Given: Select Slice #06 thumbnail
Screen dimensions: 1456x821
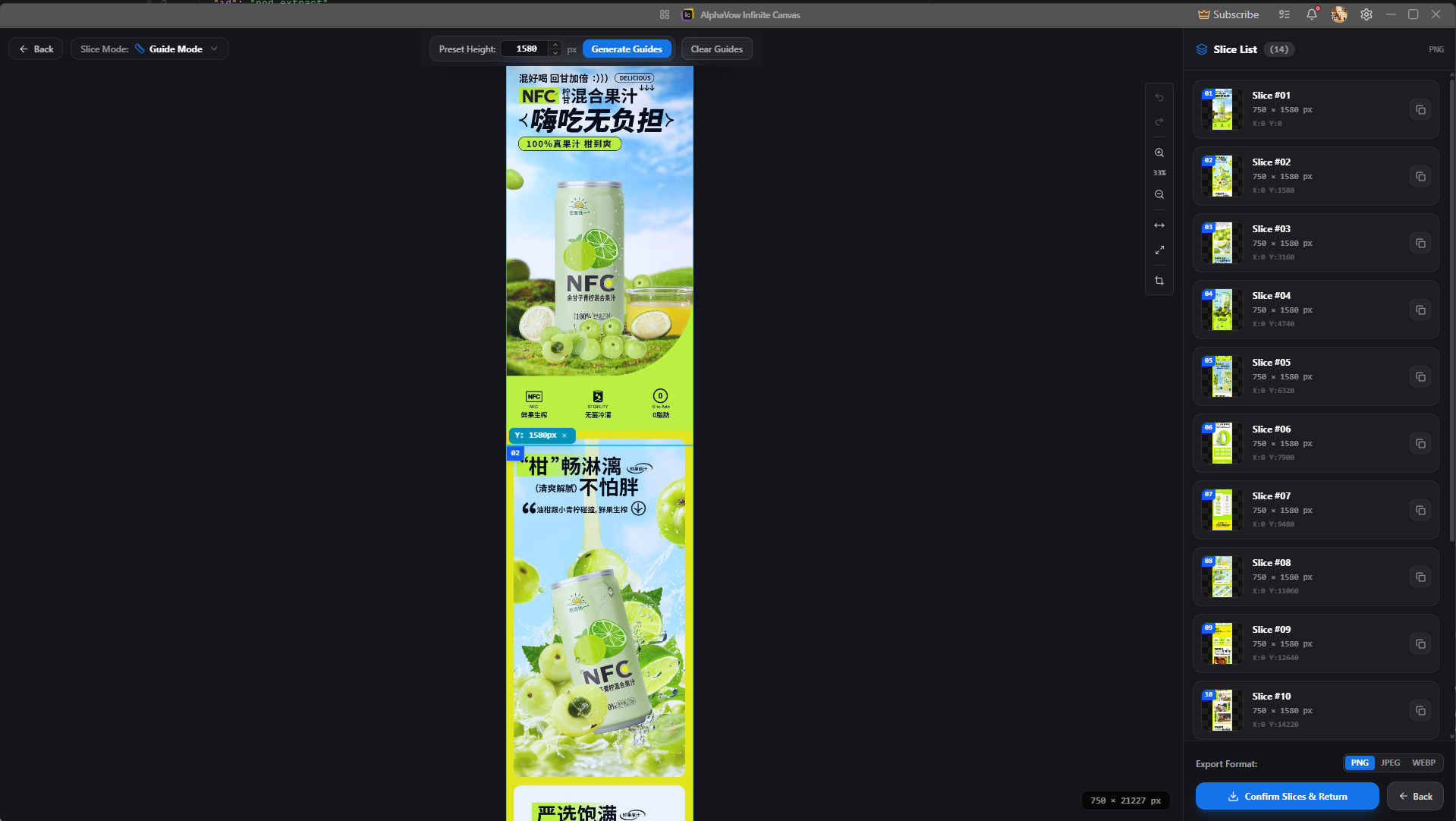Looking at the screenshot, I should [1222, 443].
